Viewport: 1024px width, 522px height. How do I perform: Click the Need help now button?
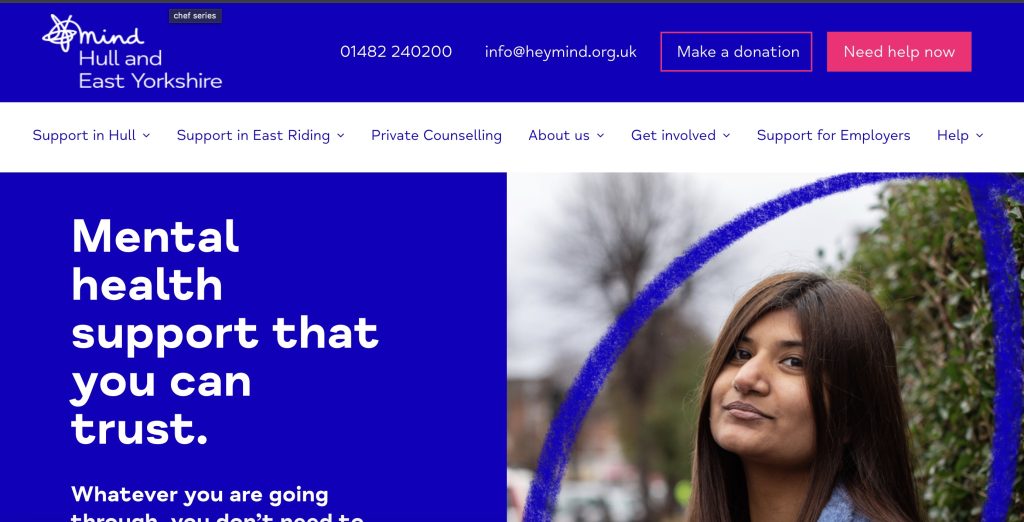899,52
